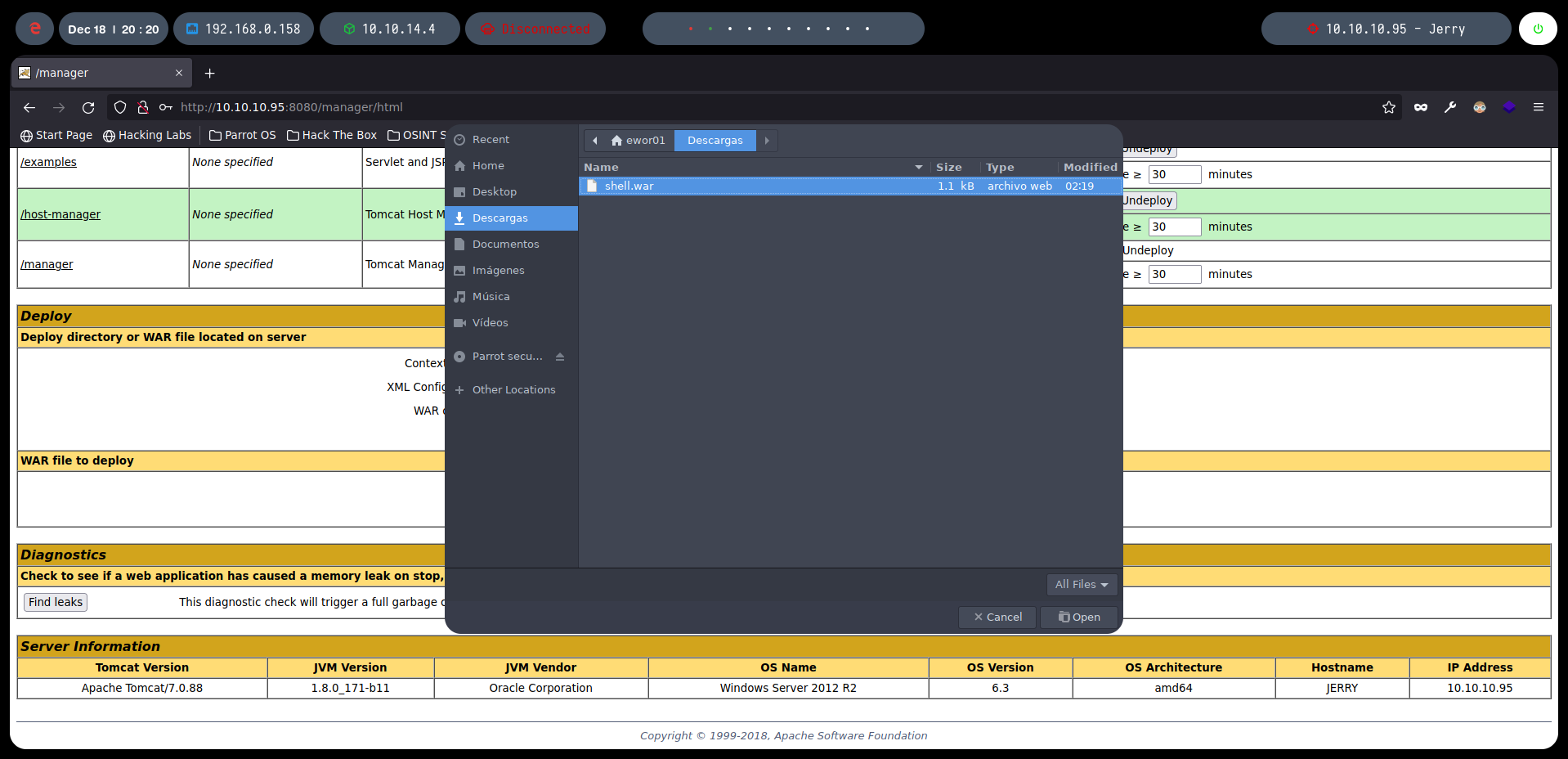1568x759 pixels.
Task: Sort files by the Modified column
Action: (x=1090, y=167)
